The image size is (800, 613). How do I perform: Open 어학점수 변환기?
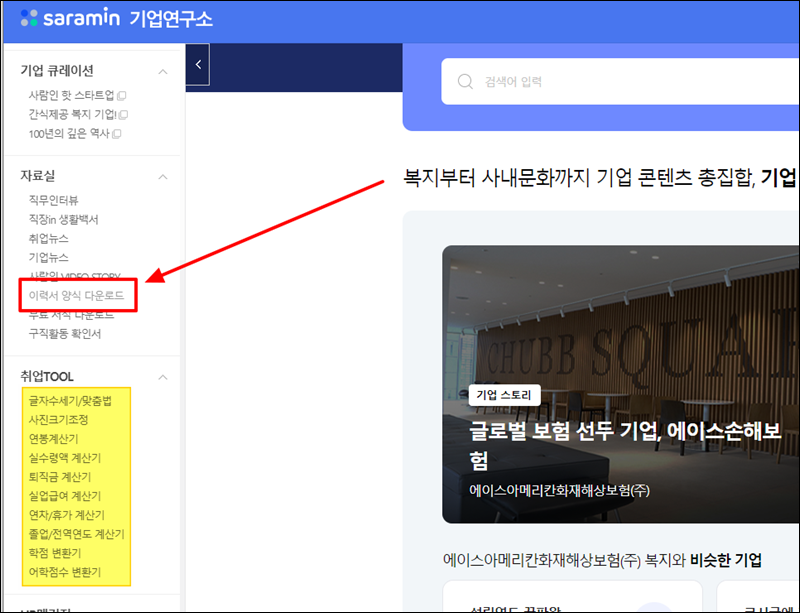pyautogui.click(x=65, y=572)
